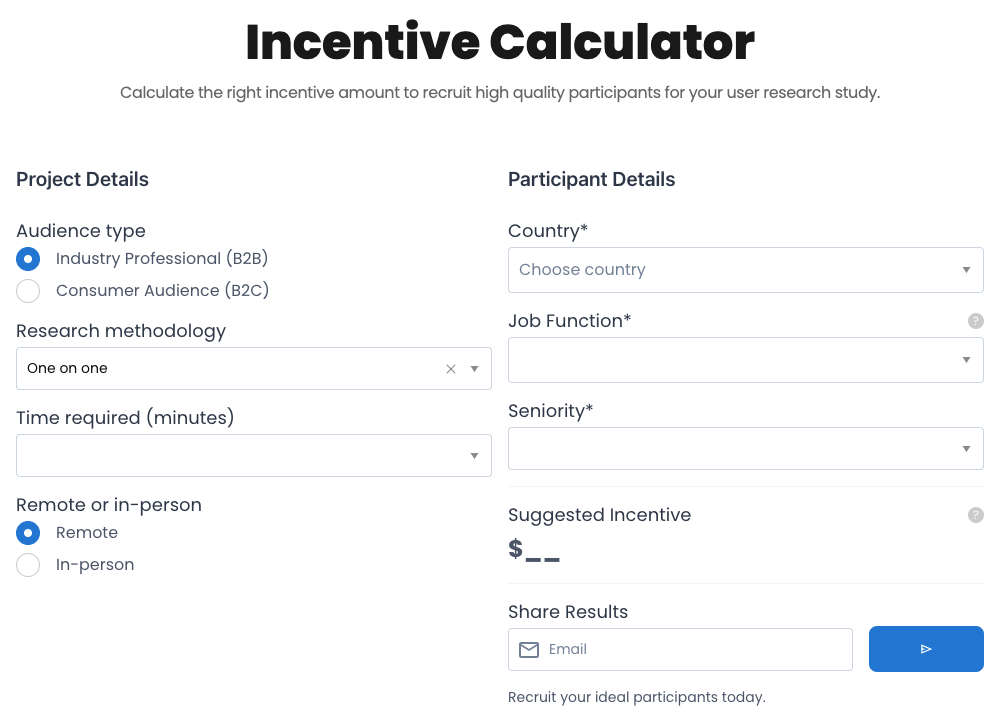Open the Job Function help tooltip

976,320
